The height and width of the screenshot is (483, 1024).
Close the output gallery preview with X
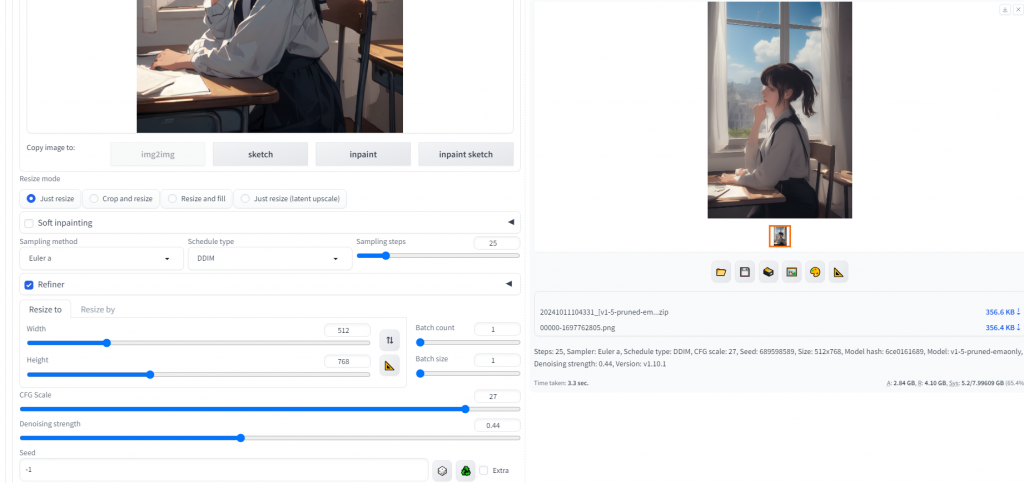tap(1017, 10)
